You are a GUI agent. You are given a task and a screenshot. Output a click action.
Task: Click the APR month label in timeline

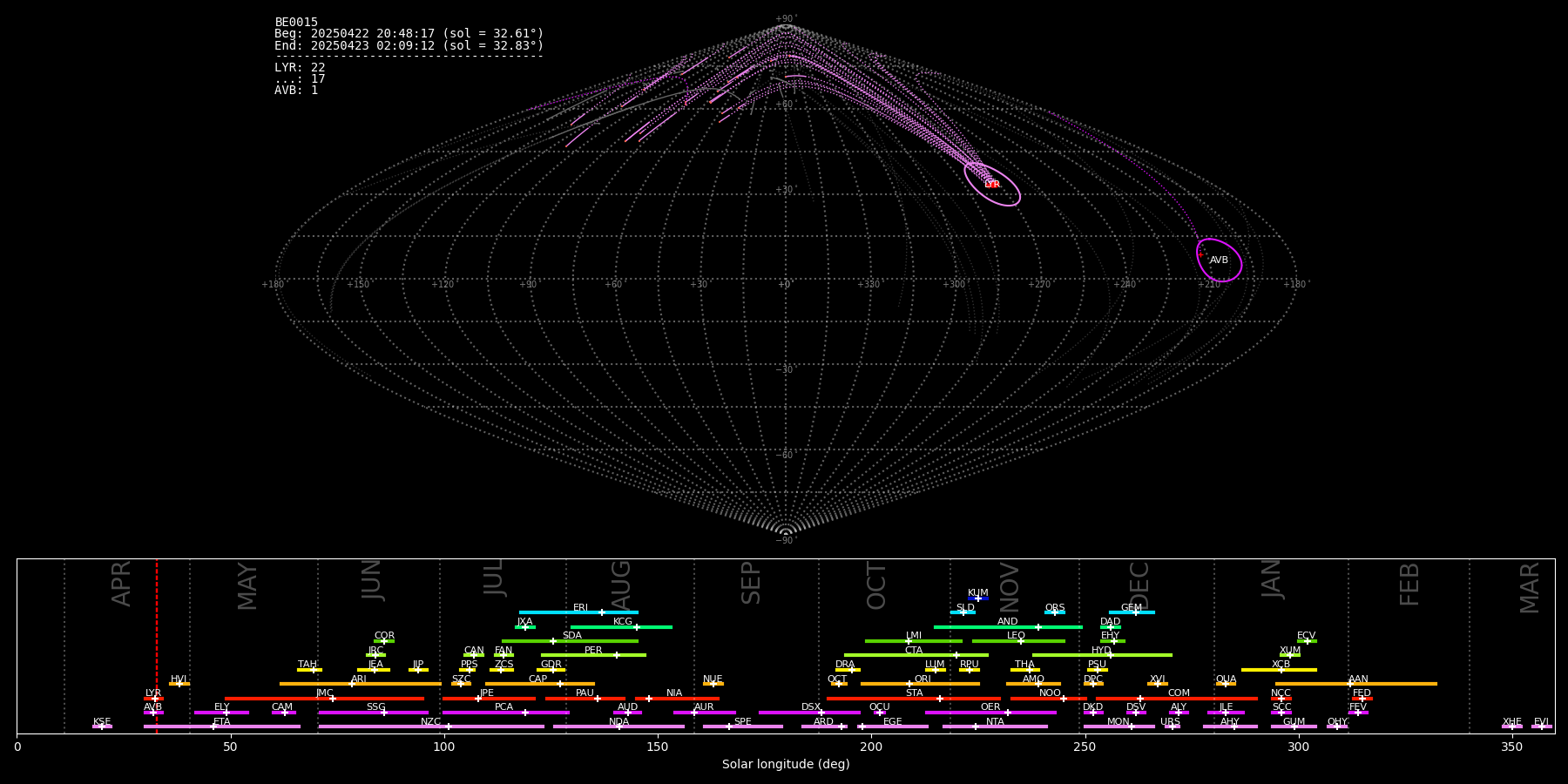coord(121,584)
